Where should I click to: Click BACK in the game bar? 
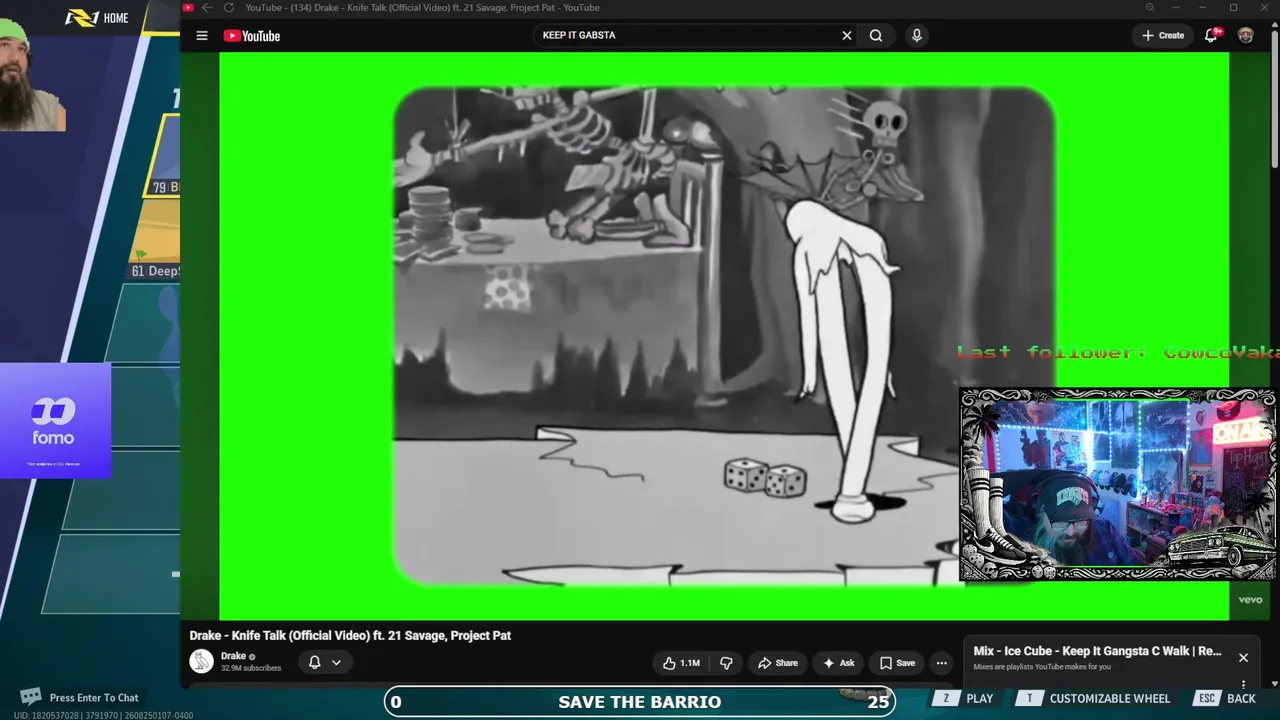1226,699
